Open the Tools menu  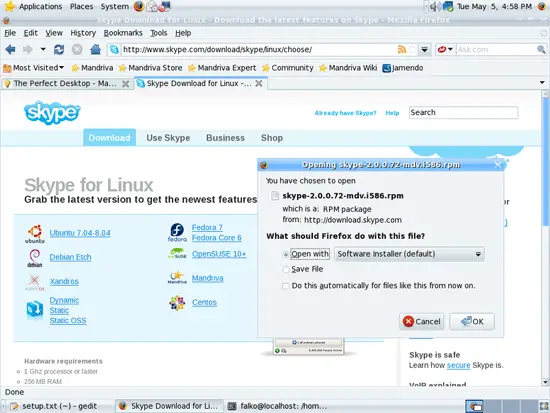(x=159, y=33)
